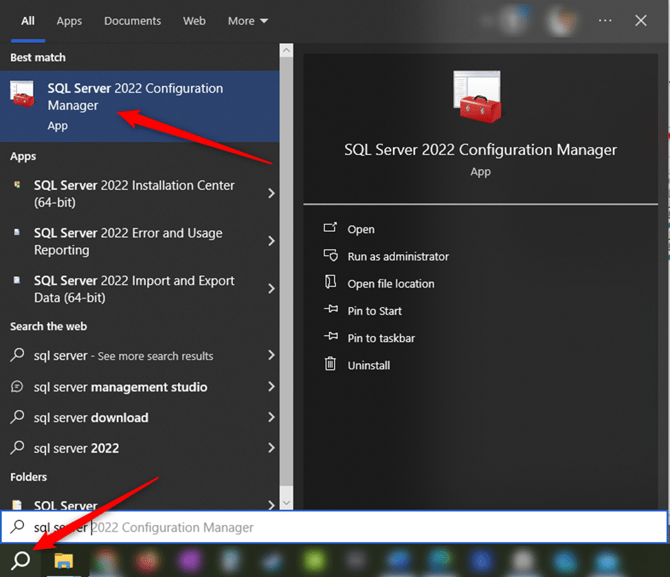The height and width of the screenshot is (577, 670).
Task: Expand SQL Server 2022 Error and Usage Reporting arrow
Action: (271, 241)
